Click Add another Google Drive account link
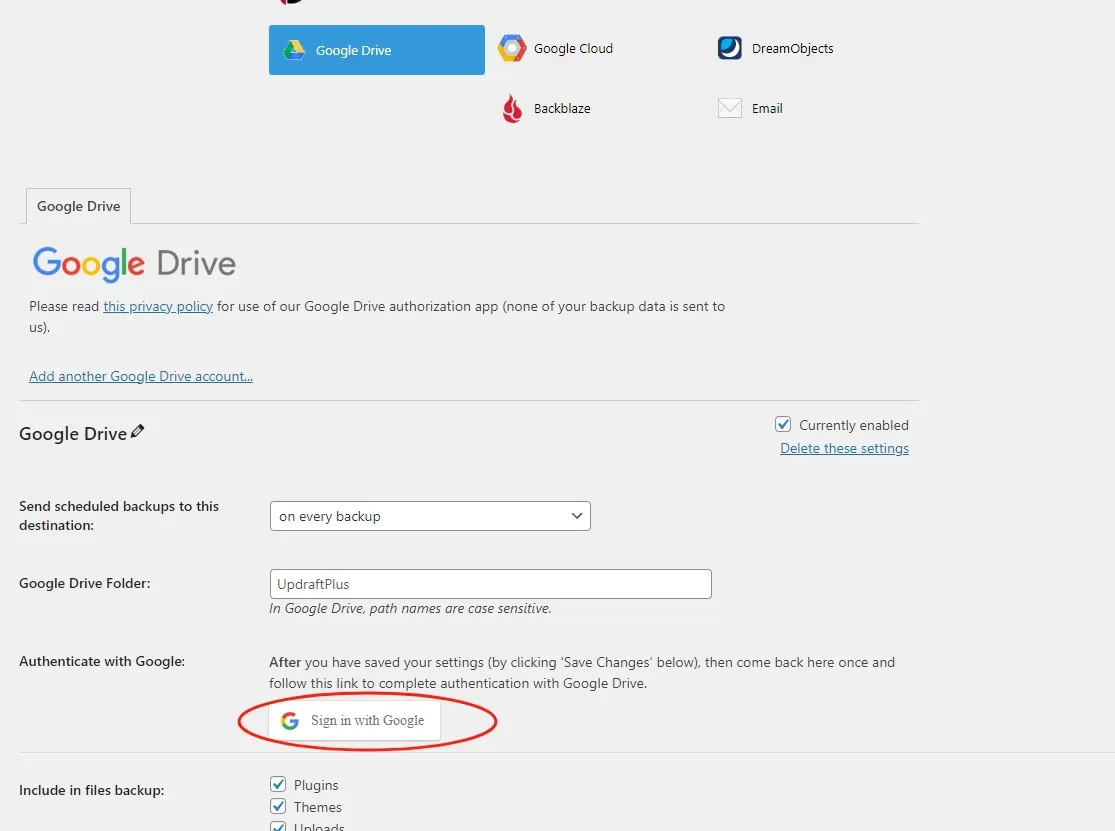 (141, 377)
